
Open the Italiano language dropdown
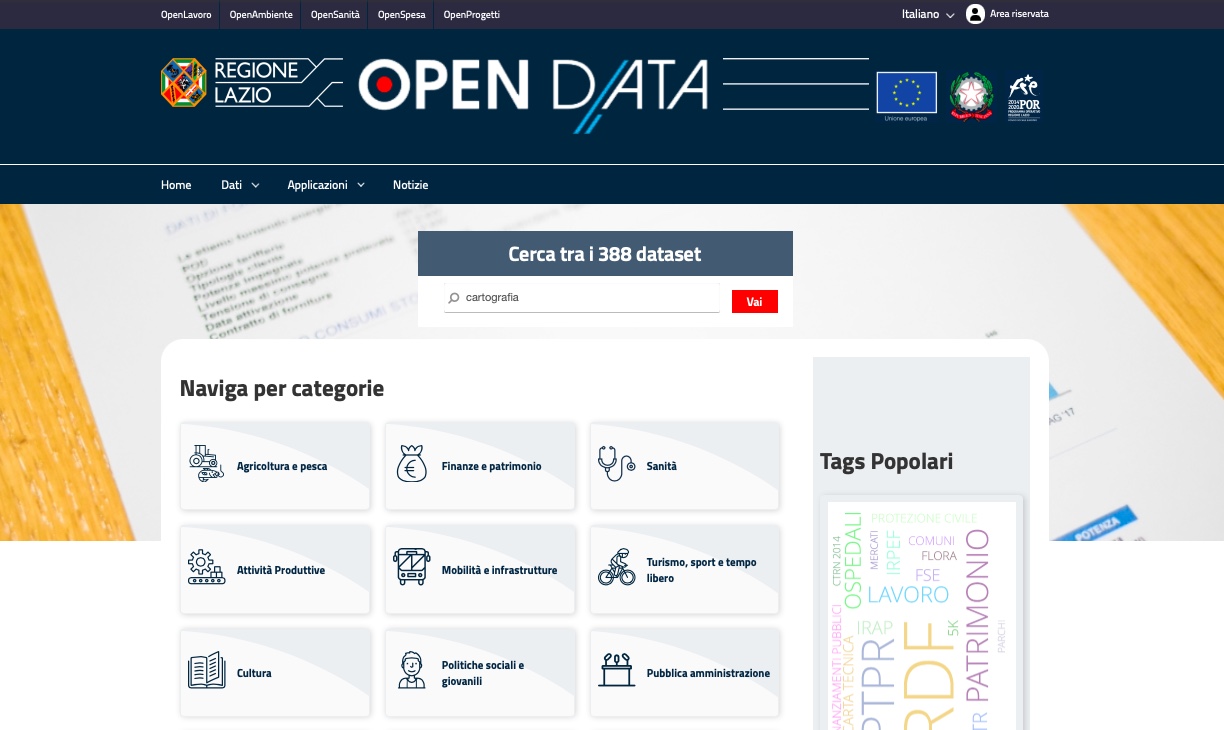tap(928, 14)
